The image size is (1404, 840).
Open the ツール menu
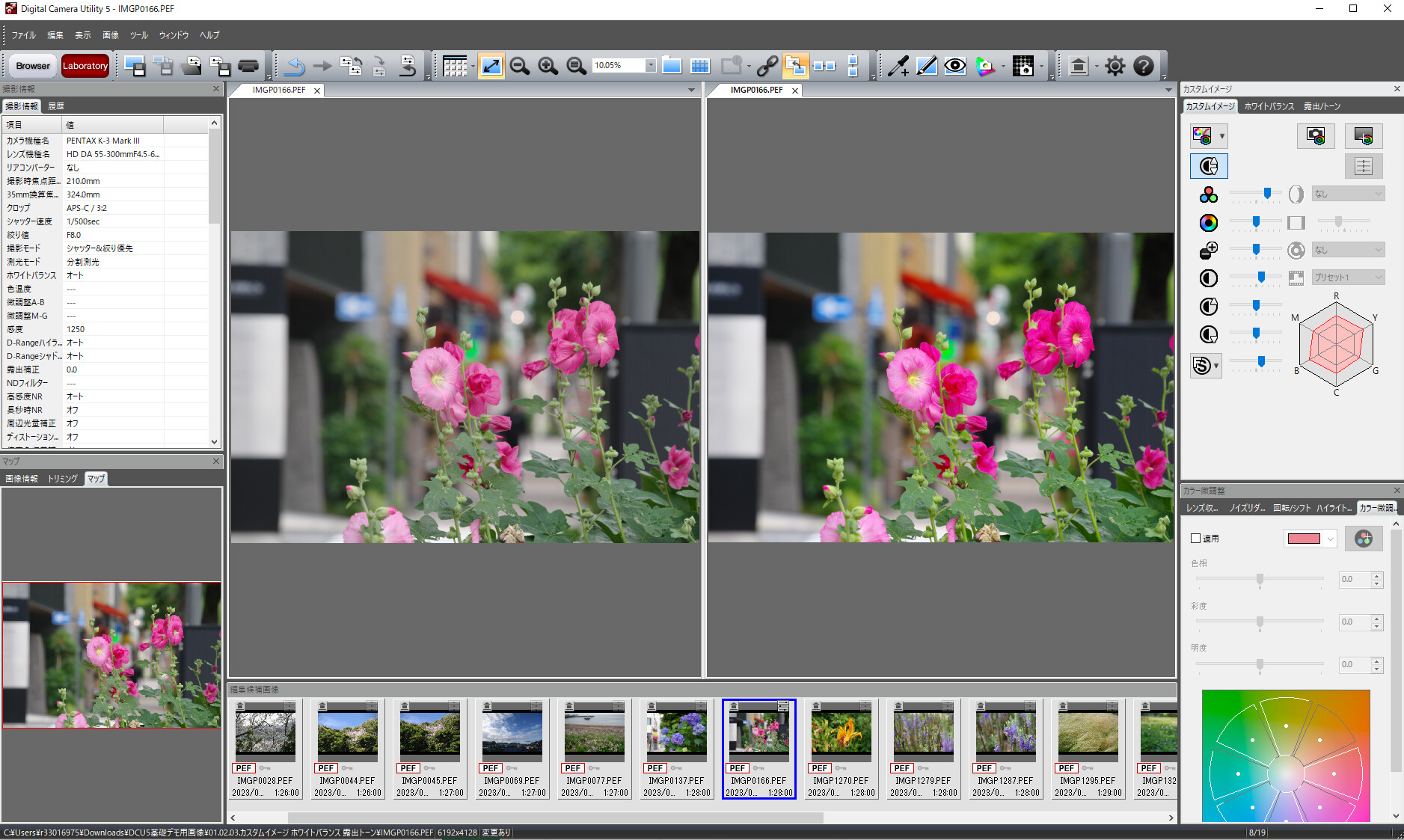[138, 35]
